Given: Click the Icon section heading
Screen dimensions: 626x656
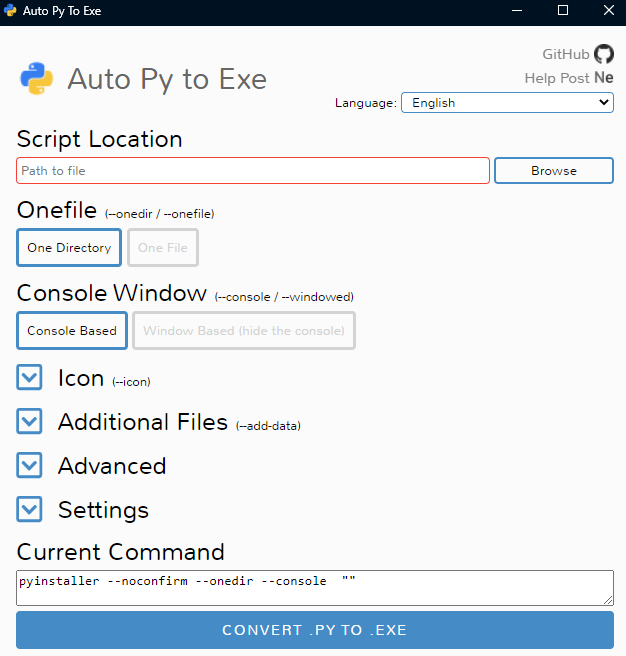Looking at the screenshot, I should click(81, 378).
